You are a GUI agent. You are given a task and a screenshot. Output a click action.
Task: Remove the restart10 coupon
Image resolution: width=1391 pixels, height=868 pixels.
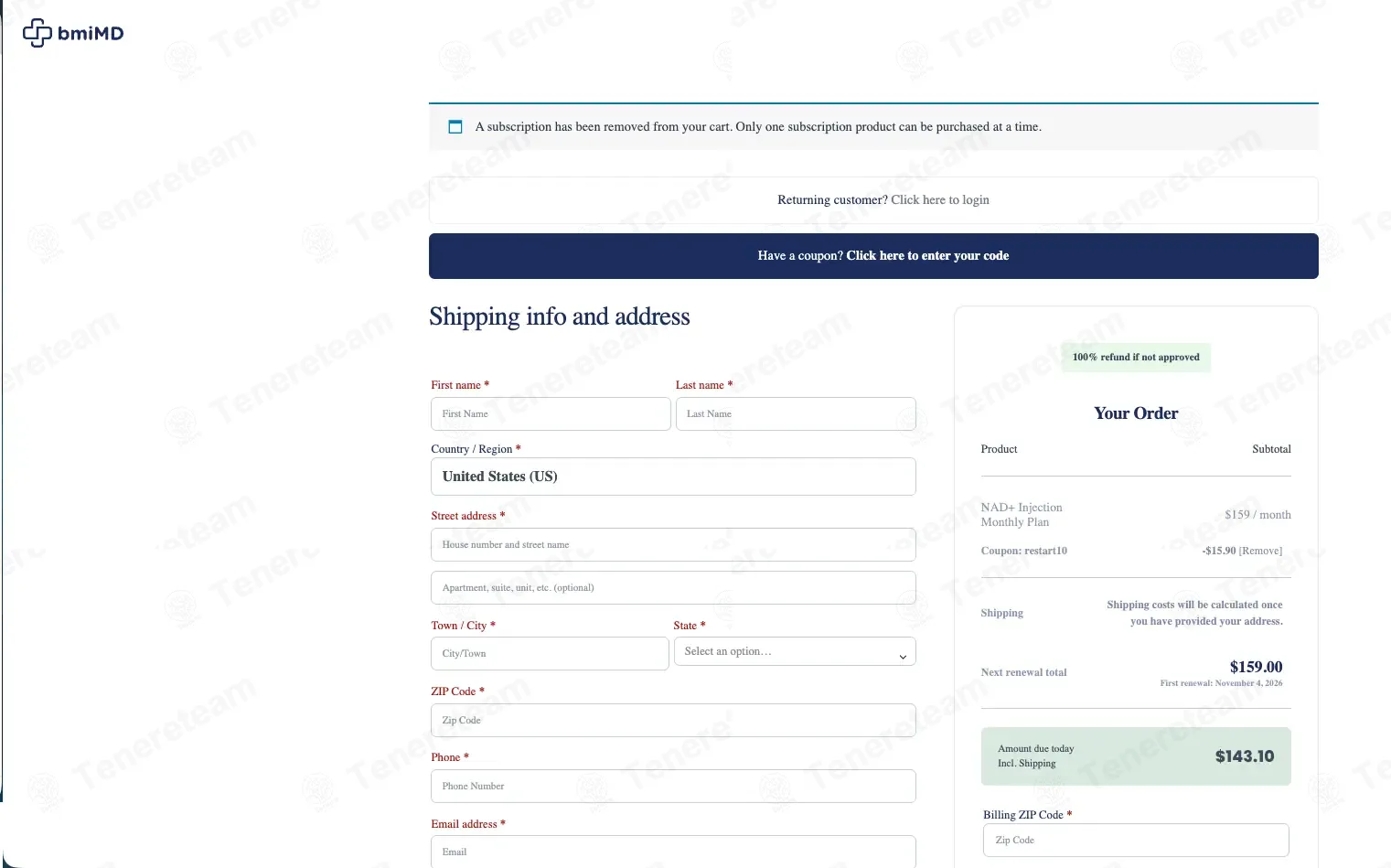[x=1261, y=551]
